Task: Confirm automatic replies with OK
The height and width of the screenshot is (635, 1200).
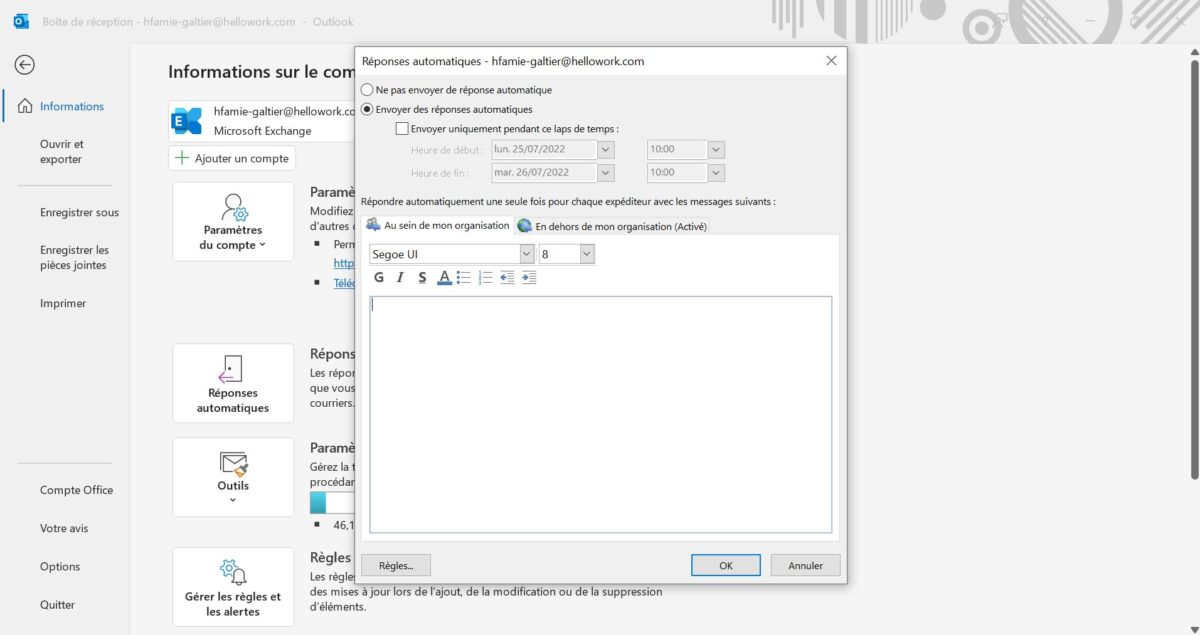Action: 725,564
